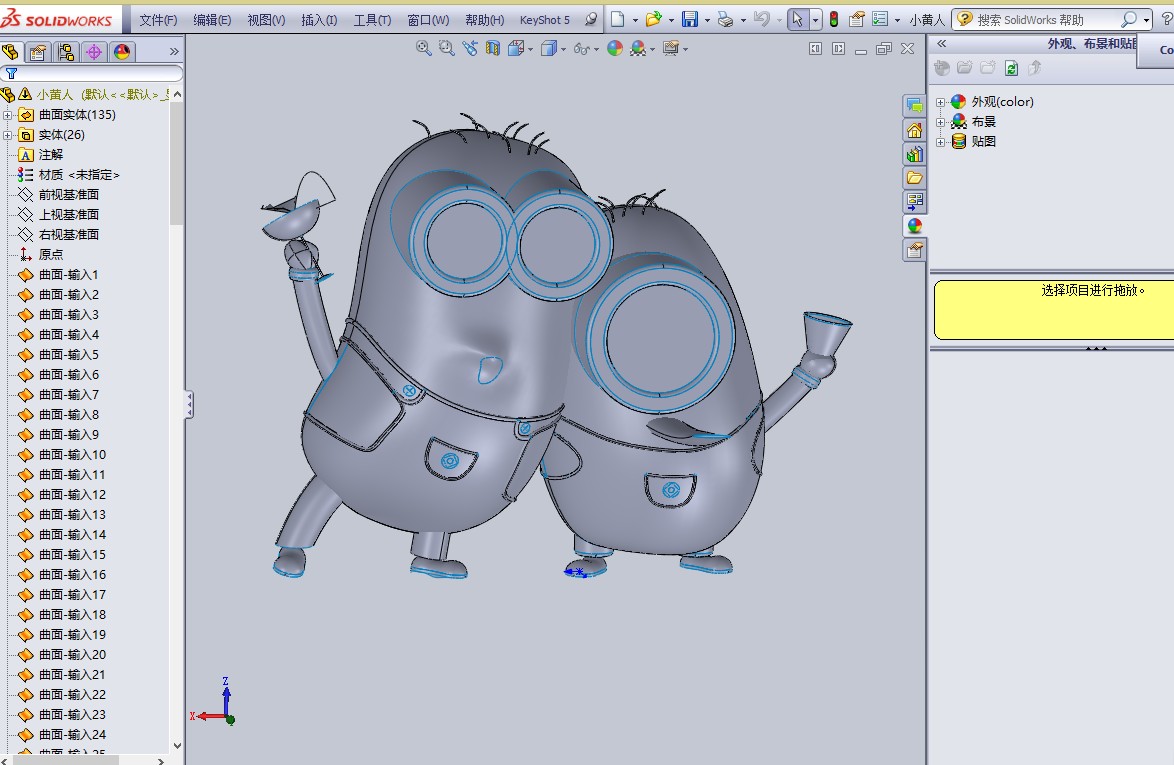This screenshot has width=1174, height=765.
Task: Open the 文件(F) menu
Action: point(158,20)
